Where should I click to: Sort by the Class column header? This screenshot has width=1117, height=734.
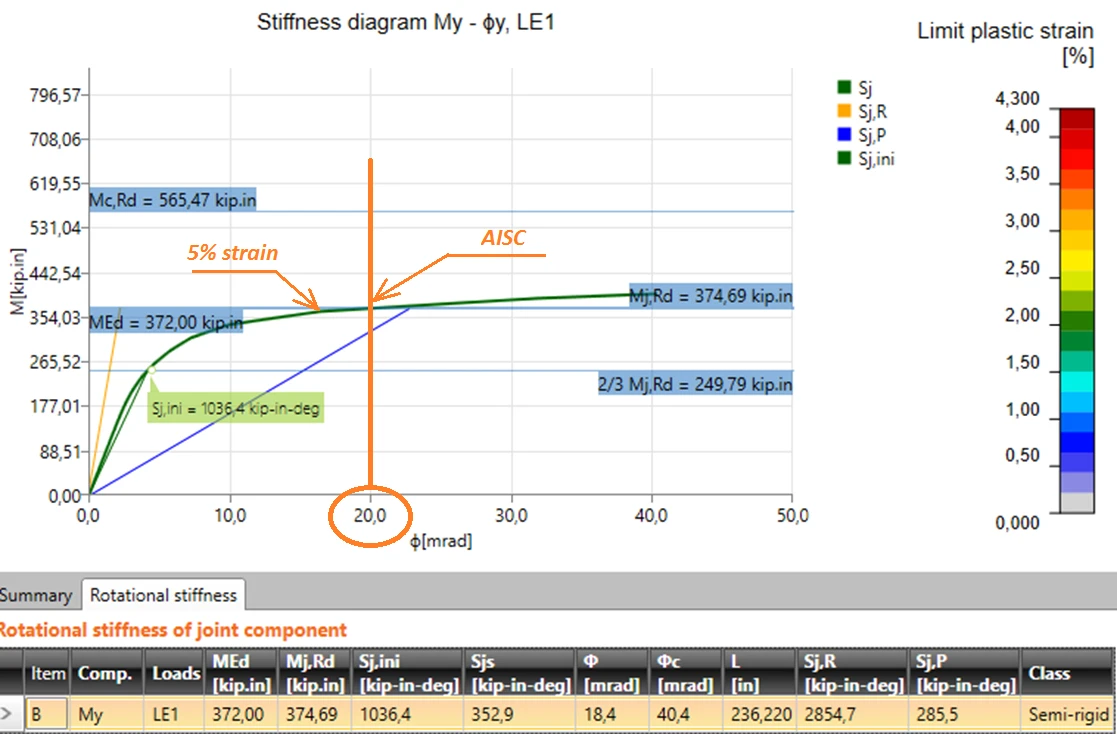(1066, 673)
